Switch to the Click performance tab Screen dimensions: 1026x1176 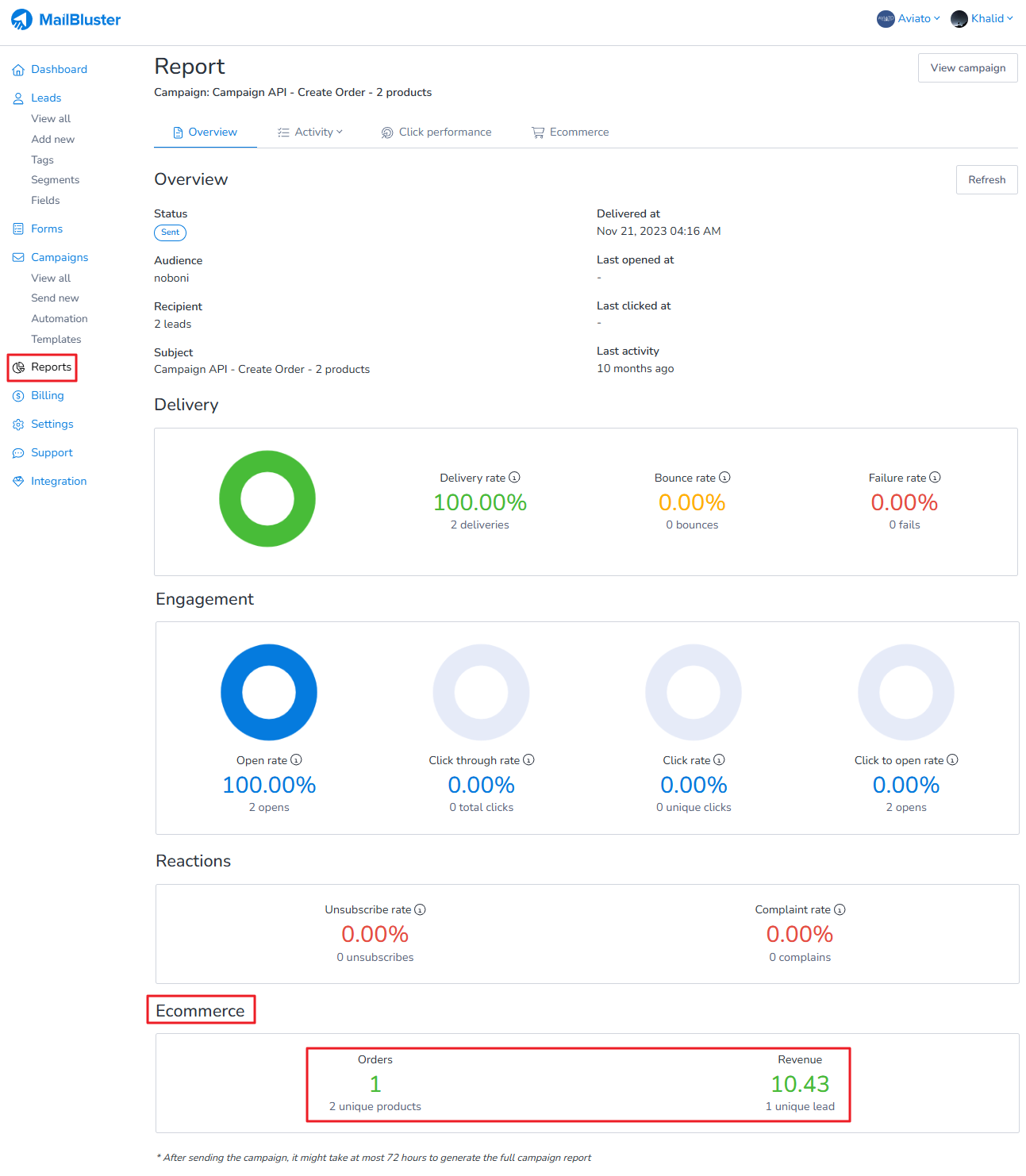click(x=436, y=133)
